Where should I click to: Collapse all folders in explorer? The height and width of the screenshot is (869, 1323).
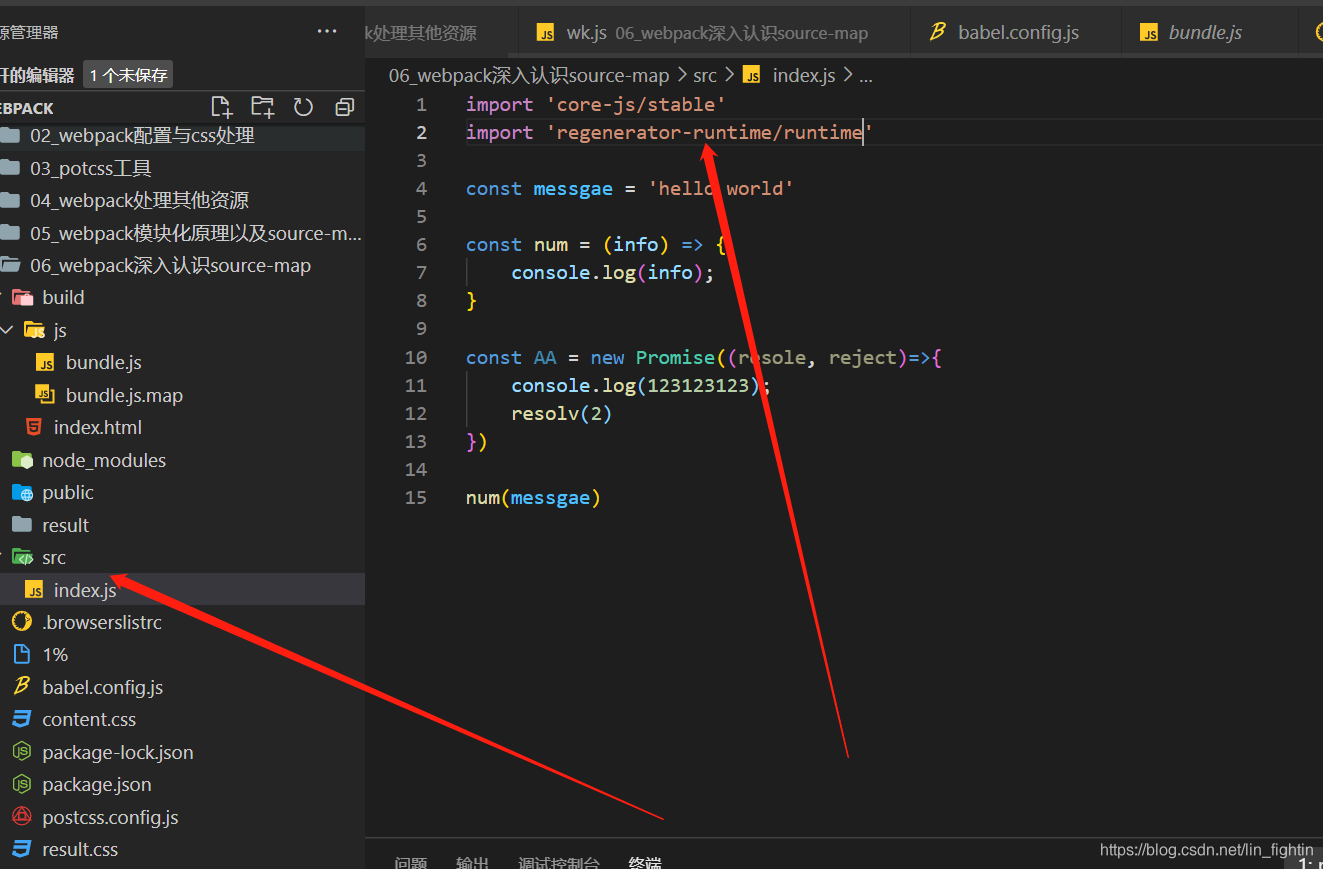coord(345,107)
